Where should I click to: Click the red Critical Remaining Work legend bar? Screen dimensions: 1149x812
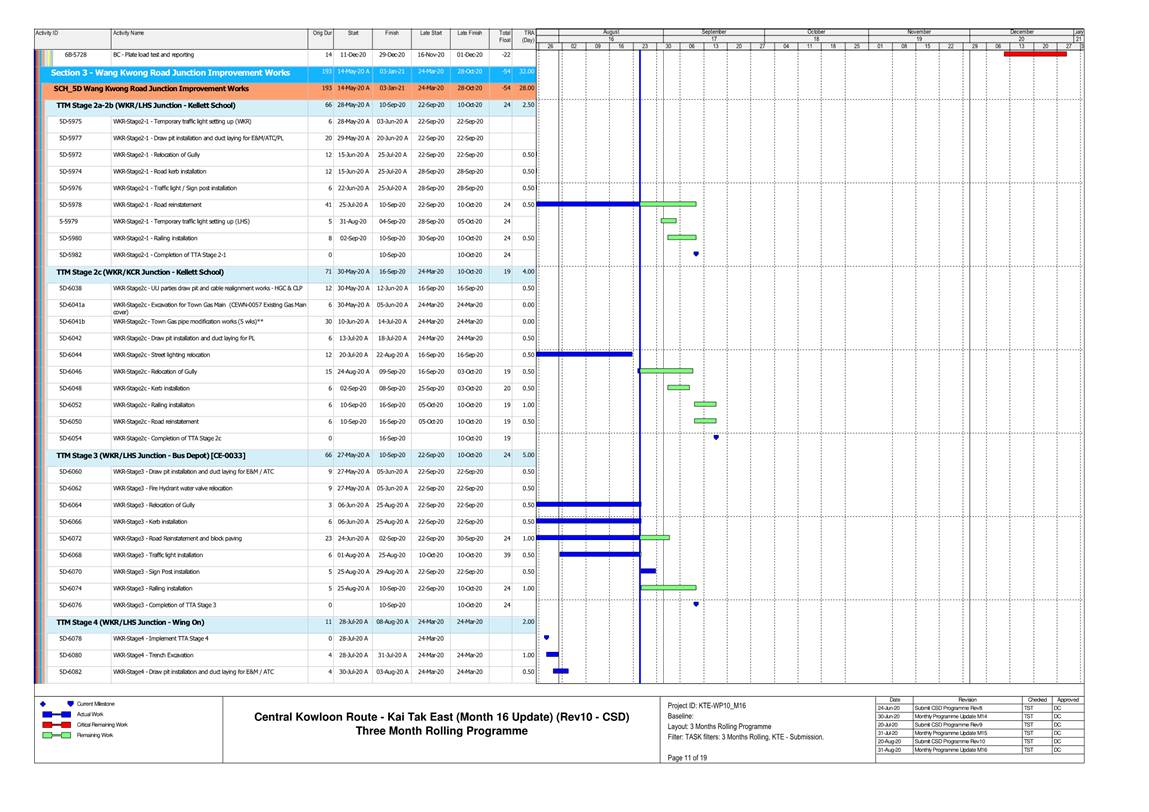55,724
